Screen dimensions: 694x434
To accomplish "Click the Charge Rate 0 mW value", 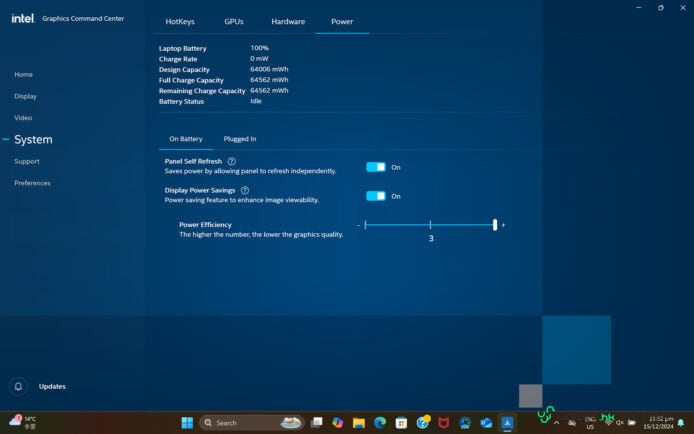I will pyautogui.click(x=259, y=58).
